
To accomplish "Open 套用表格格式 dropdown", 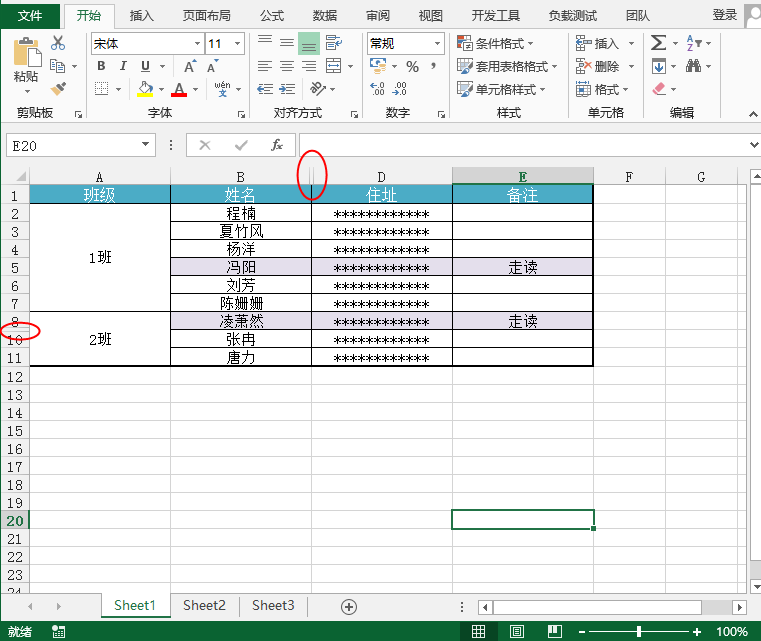I will tap(507, 66).
